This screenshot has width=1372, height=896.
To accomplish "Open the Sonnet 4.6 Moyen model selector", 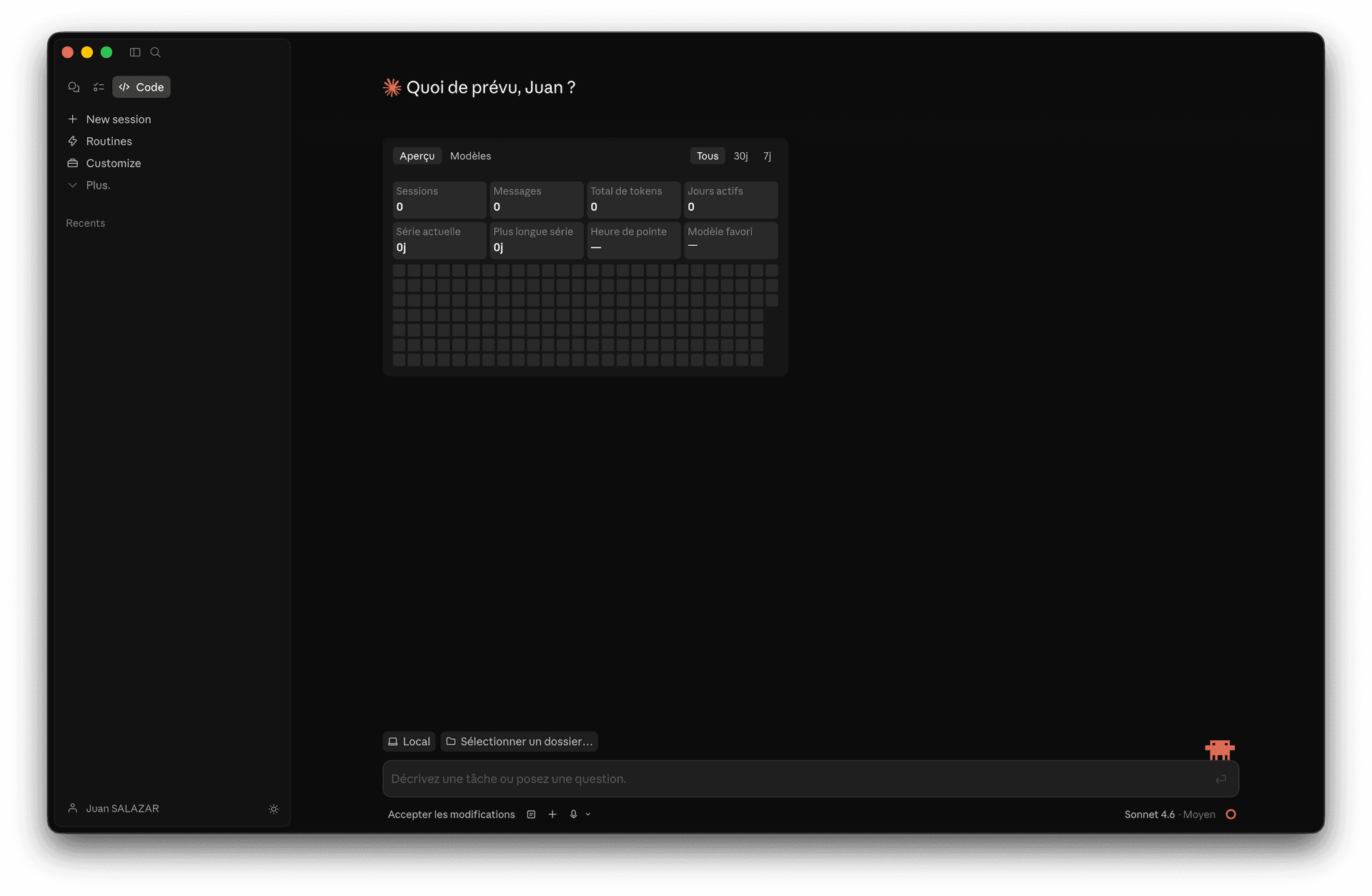I will [1170, 814].
